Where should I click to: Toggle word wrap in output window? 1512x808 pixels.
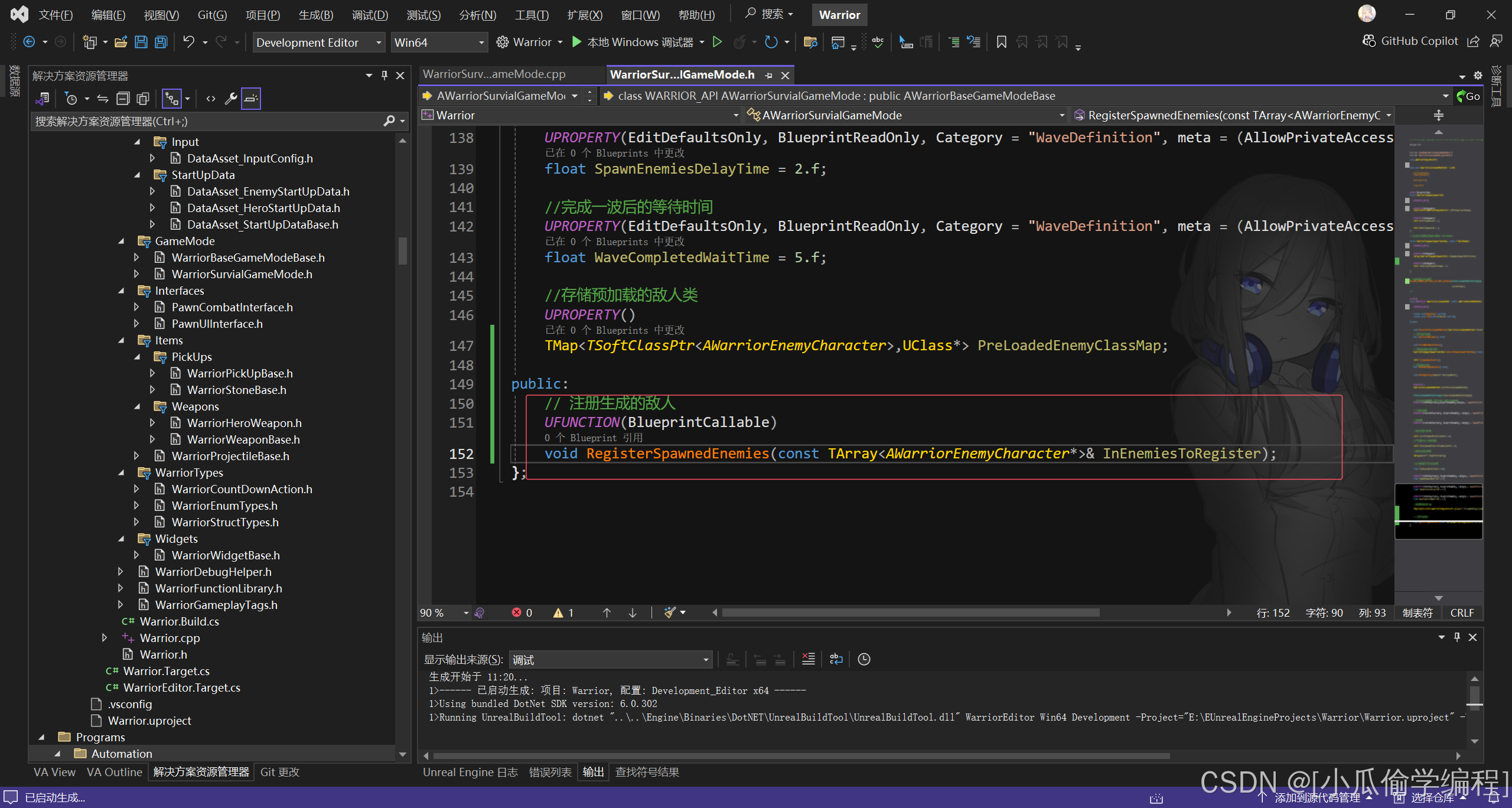(x=836, y=659)
